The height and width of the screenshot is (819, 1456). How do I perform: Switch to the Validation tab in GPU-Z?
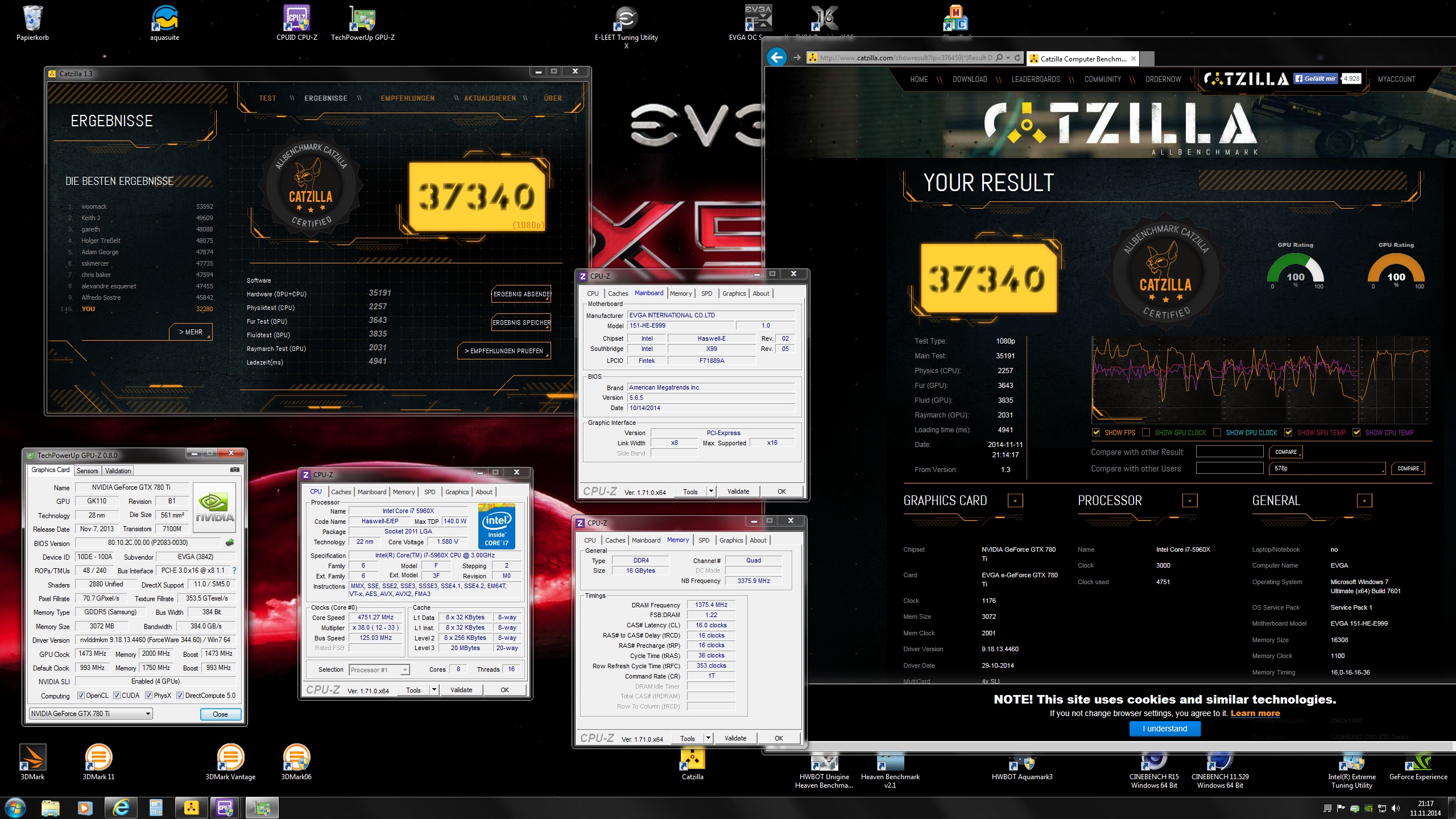coord(118,470)
